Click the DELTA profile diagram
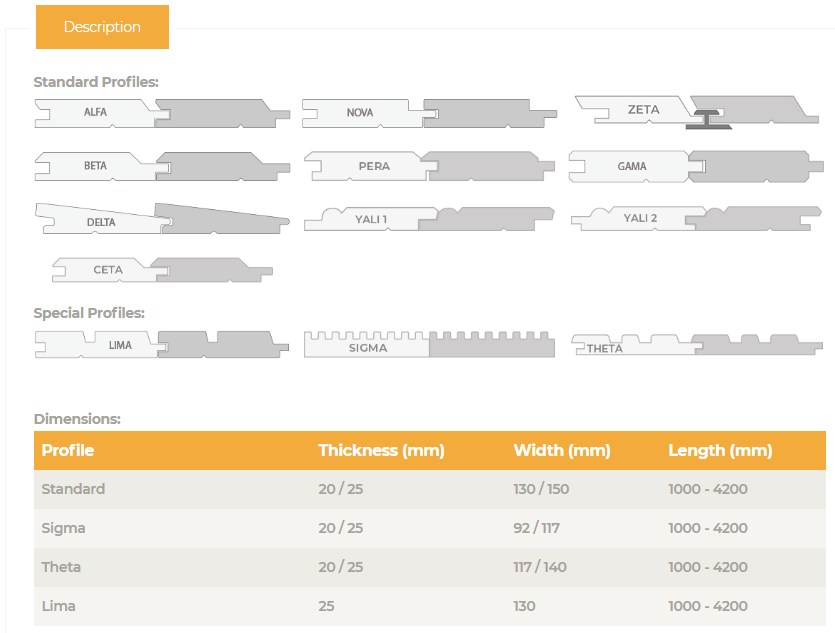This screenshot has height=633, width=835. [x=162, y=220]
